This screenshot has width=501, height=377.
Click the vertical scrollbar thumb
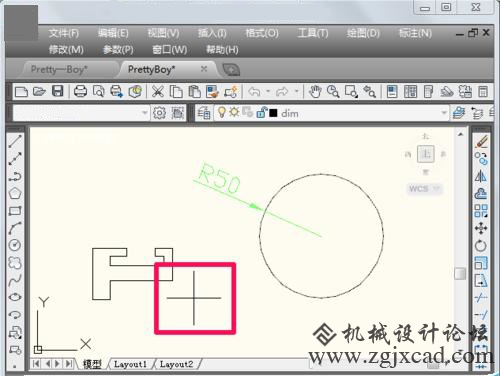460,273
